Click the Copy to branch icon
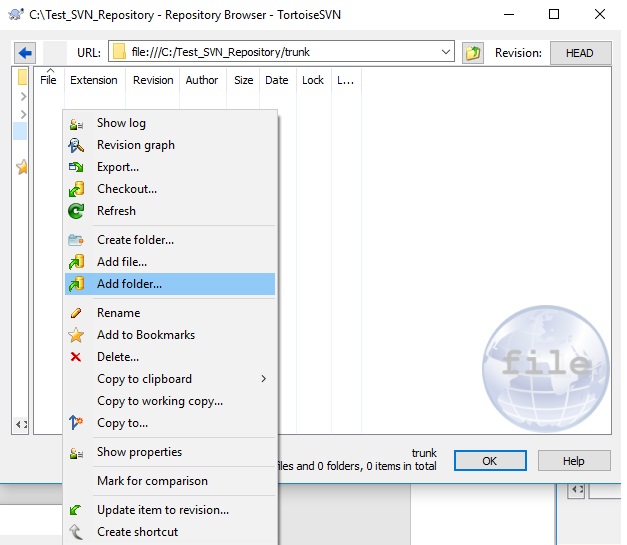Screen dimensions: 627x545 [76, 423]
